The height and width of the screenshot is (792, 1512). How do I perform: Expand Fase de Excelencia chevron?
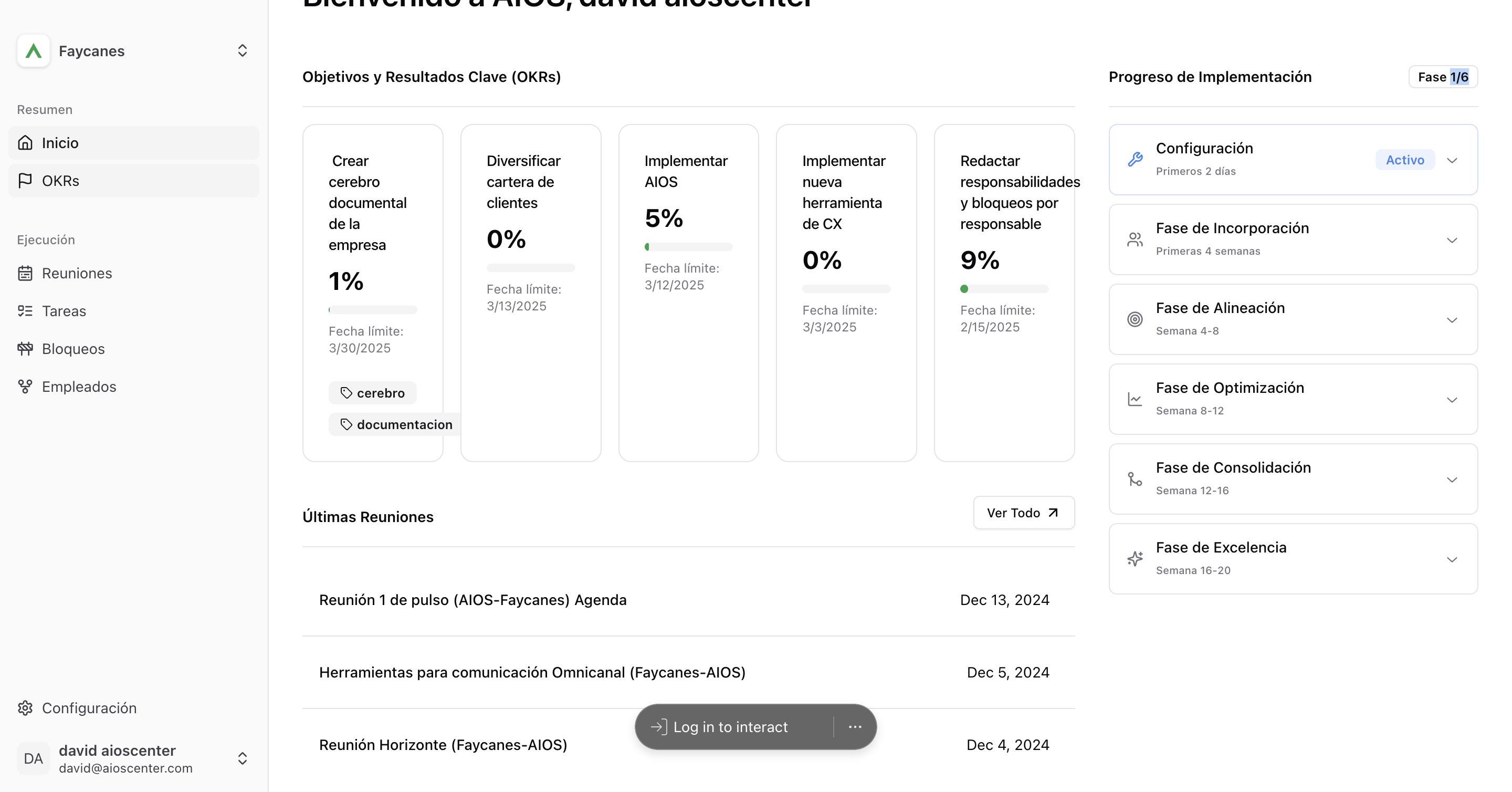[x=1452, y=559]
